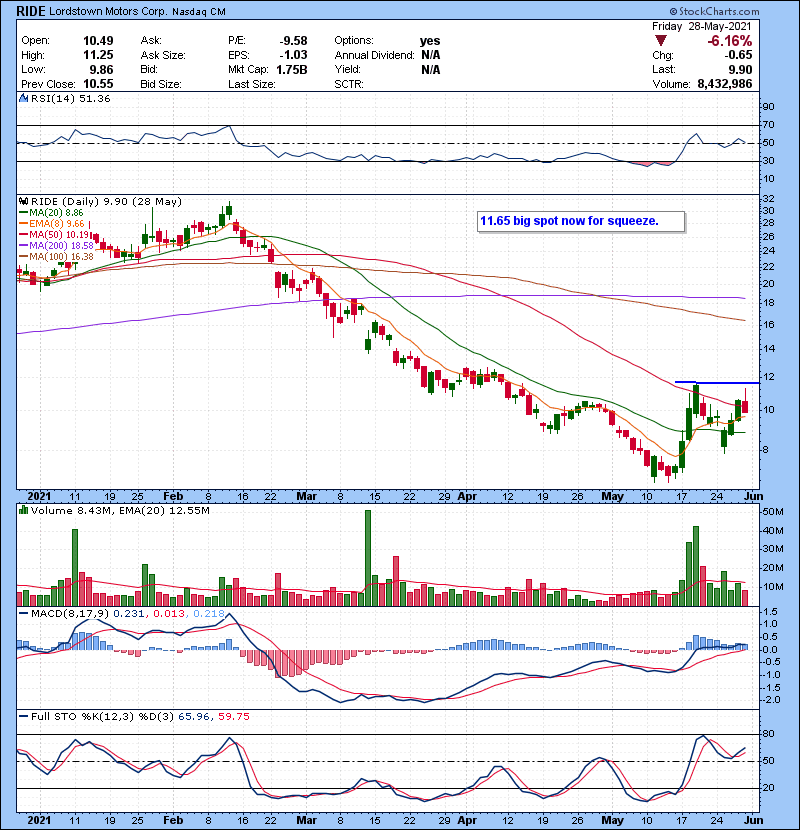800x830 pixels.
Task: Click the Jun label on price chart axis
Action: (753, 497)
